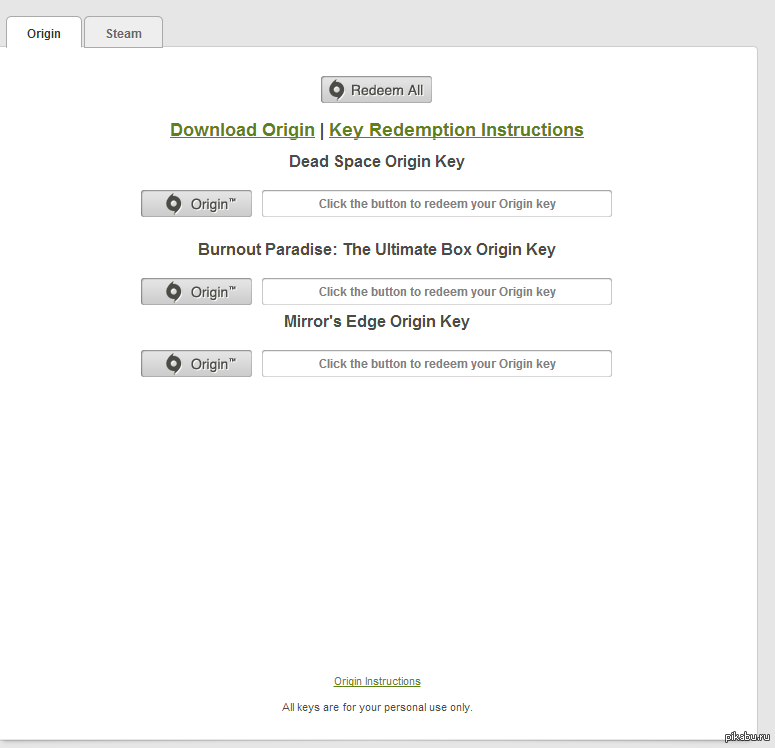Screen dimensions: 775x748
Task: Redeem the Burnout Paradise Origin key button
Action: [196, 291]
